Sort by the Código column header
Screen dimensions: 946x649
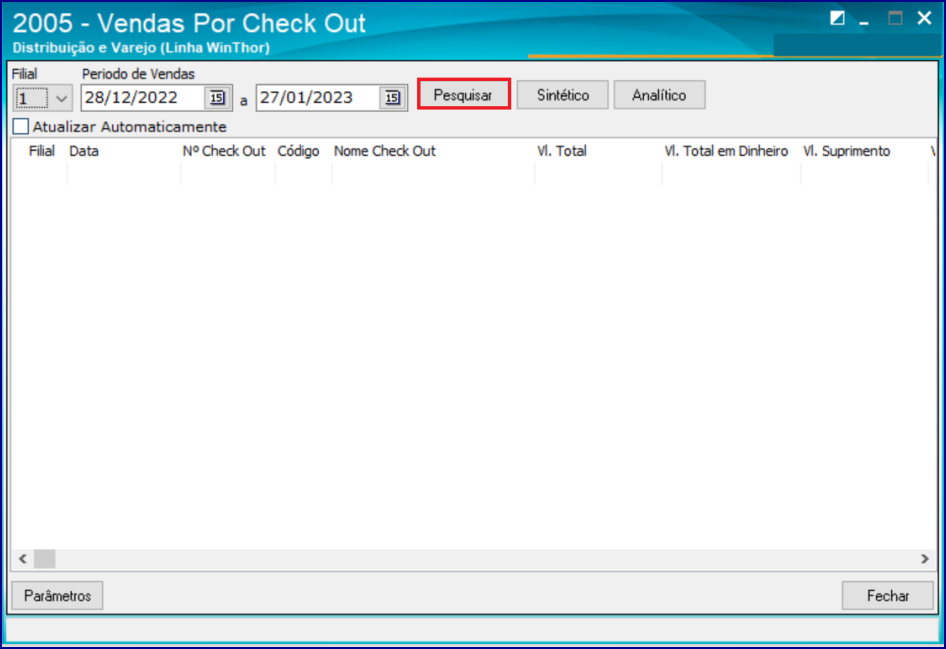coord(303,151)
